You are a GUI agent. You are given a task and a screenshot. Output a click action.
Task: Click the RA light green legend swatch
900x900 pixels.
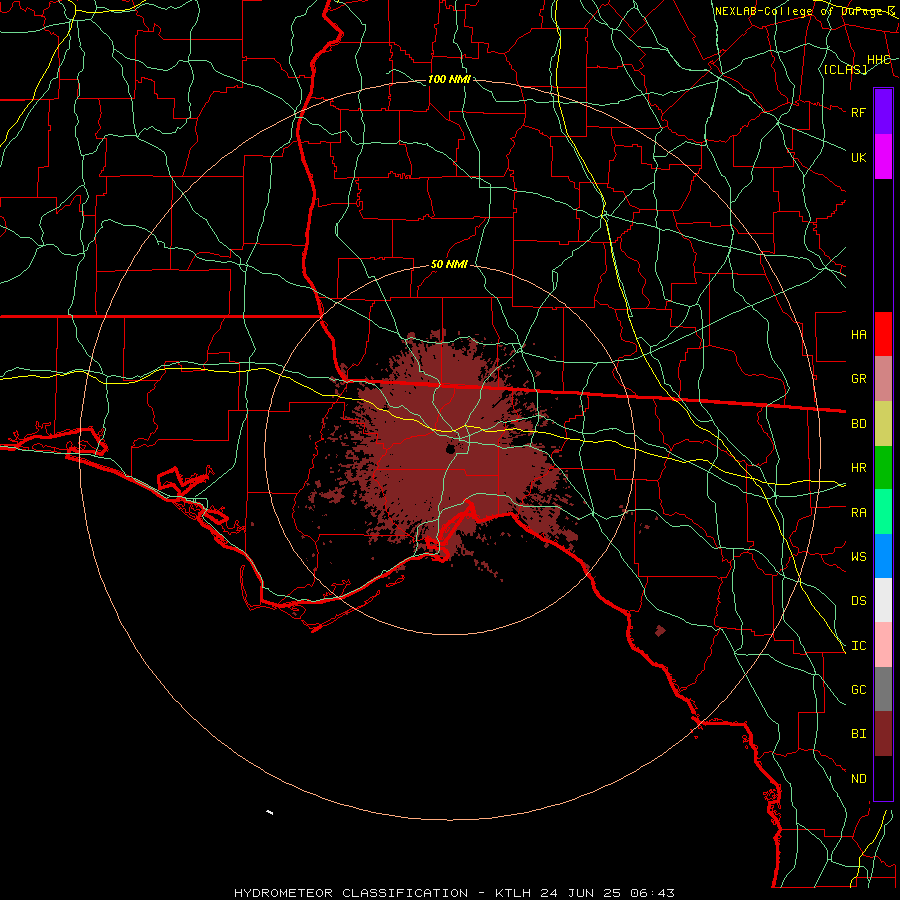pos(883,512)
